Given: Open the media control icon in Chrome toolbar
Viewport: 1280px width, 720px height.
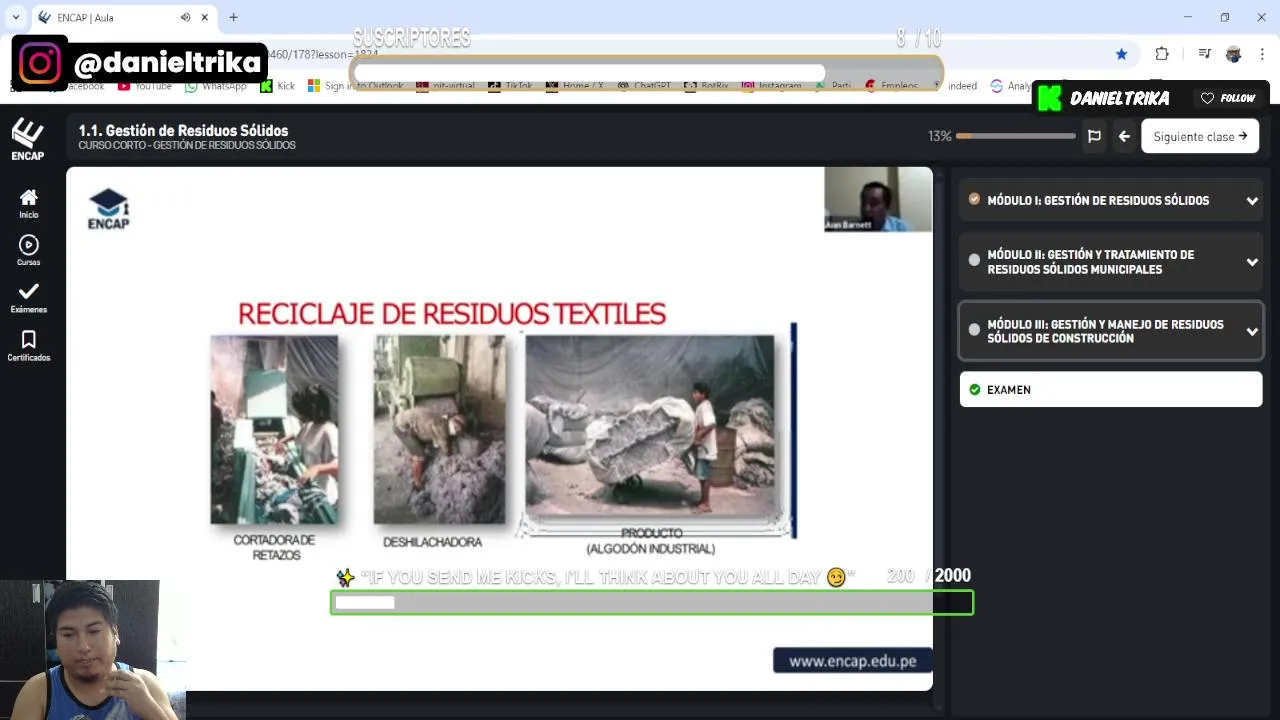Looking at the screenshot, I should pos(1205,54).
